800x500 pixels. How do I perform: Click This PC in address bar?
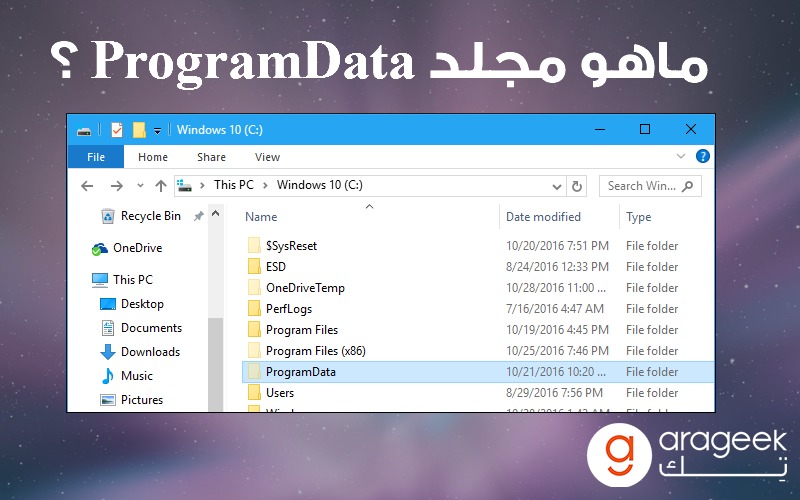[x=234, y=185]
